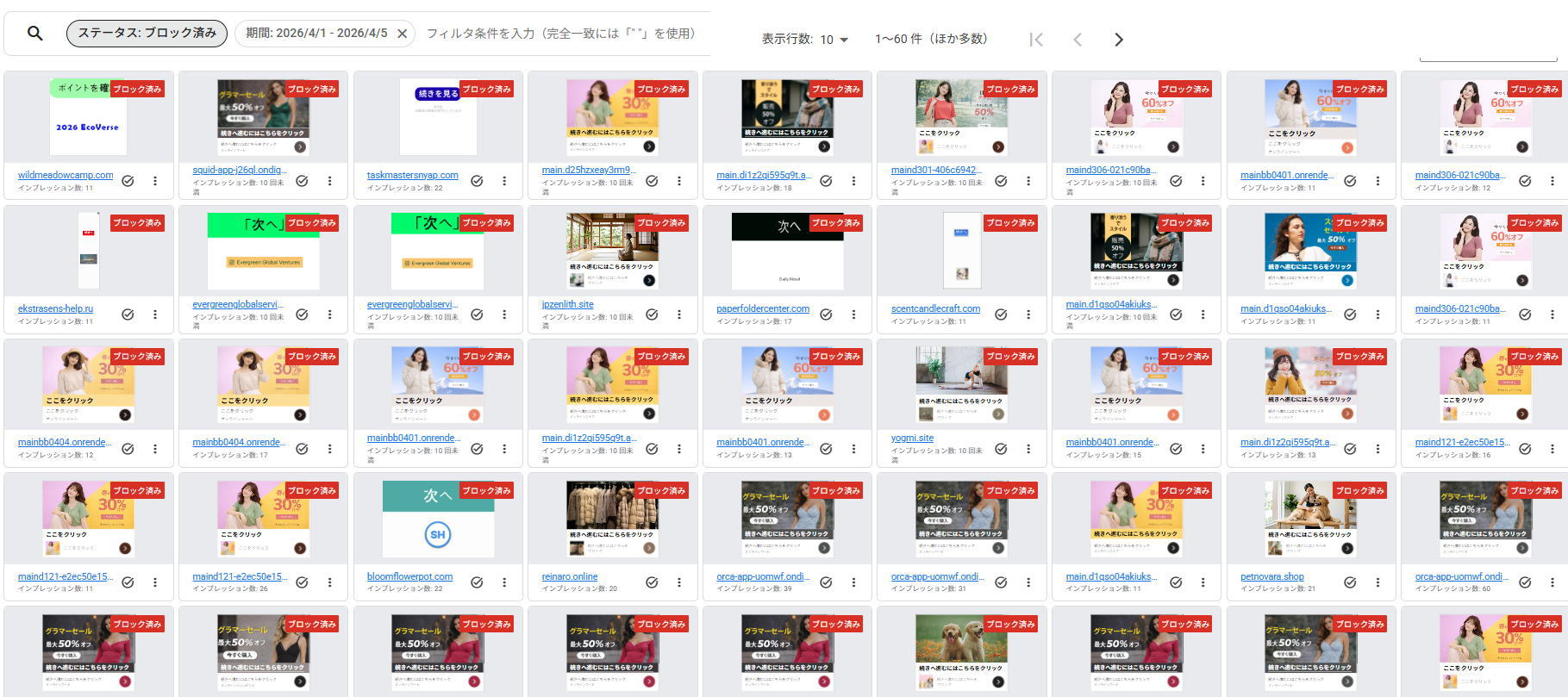Click the search magnifier icon
The height and width of the screenshot is (697, 1568).
point(35,34)
